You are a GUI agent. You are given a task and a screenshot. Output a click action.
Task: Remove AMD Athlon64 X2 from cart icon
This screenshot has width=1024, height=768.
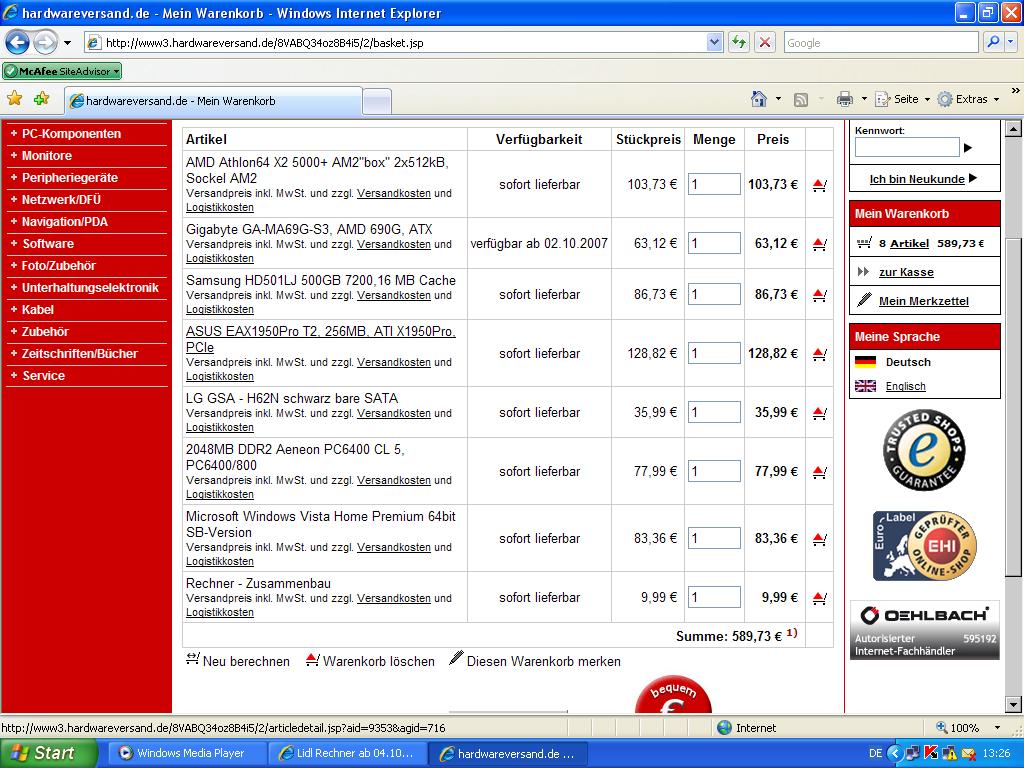click(x=820, y=185)
